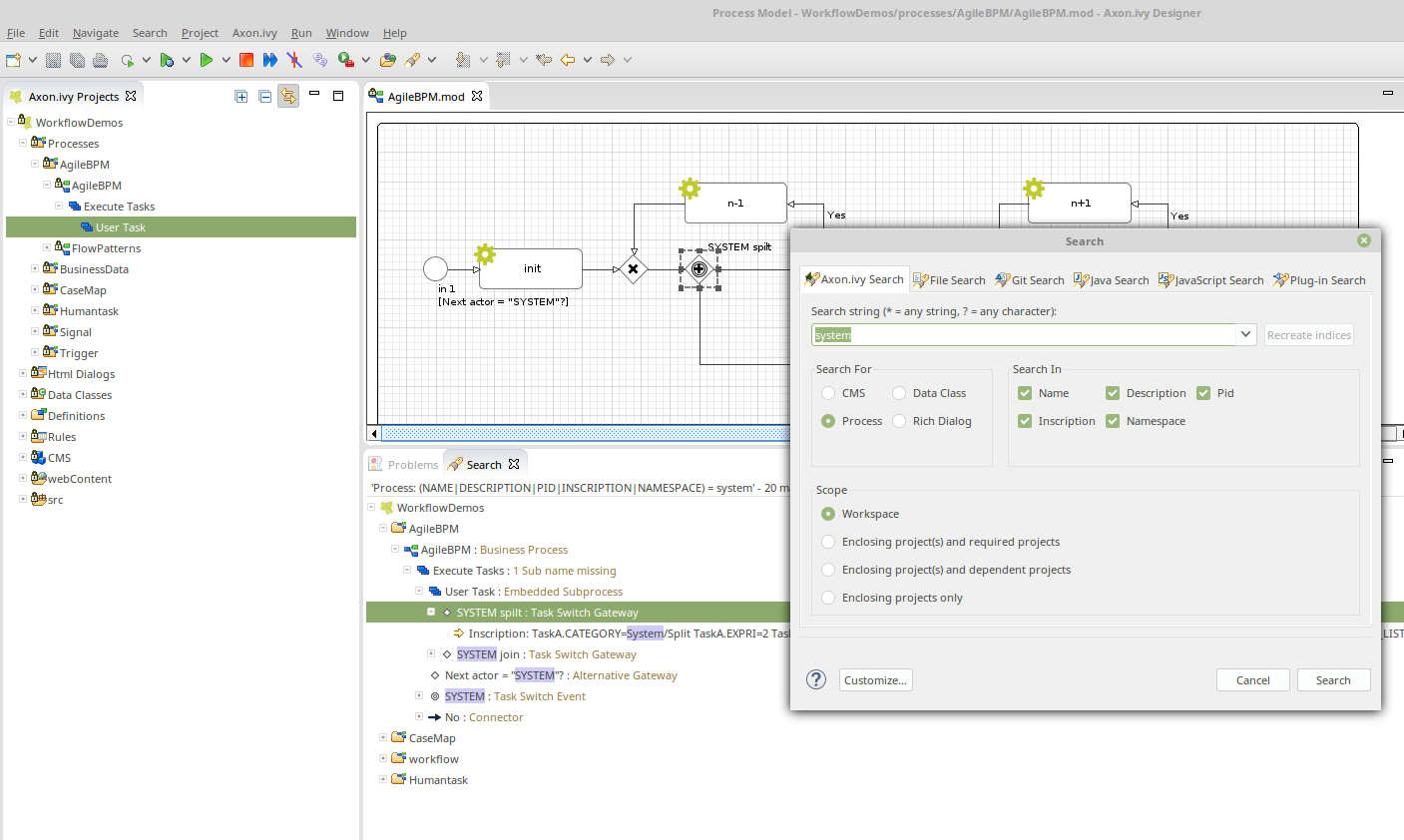Open the Project menu
1404x840 pixels.
pos(200,33)
